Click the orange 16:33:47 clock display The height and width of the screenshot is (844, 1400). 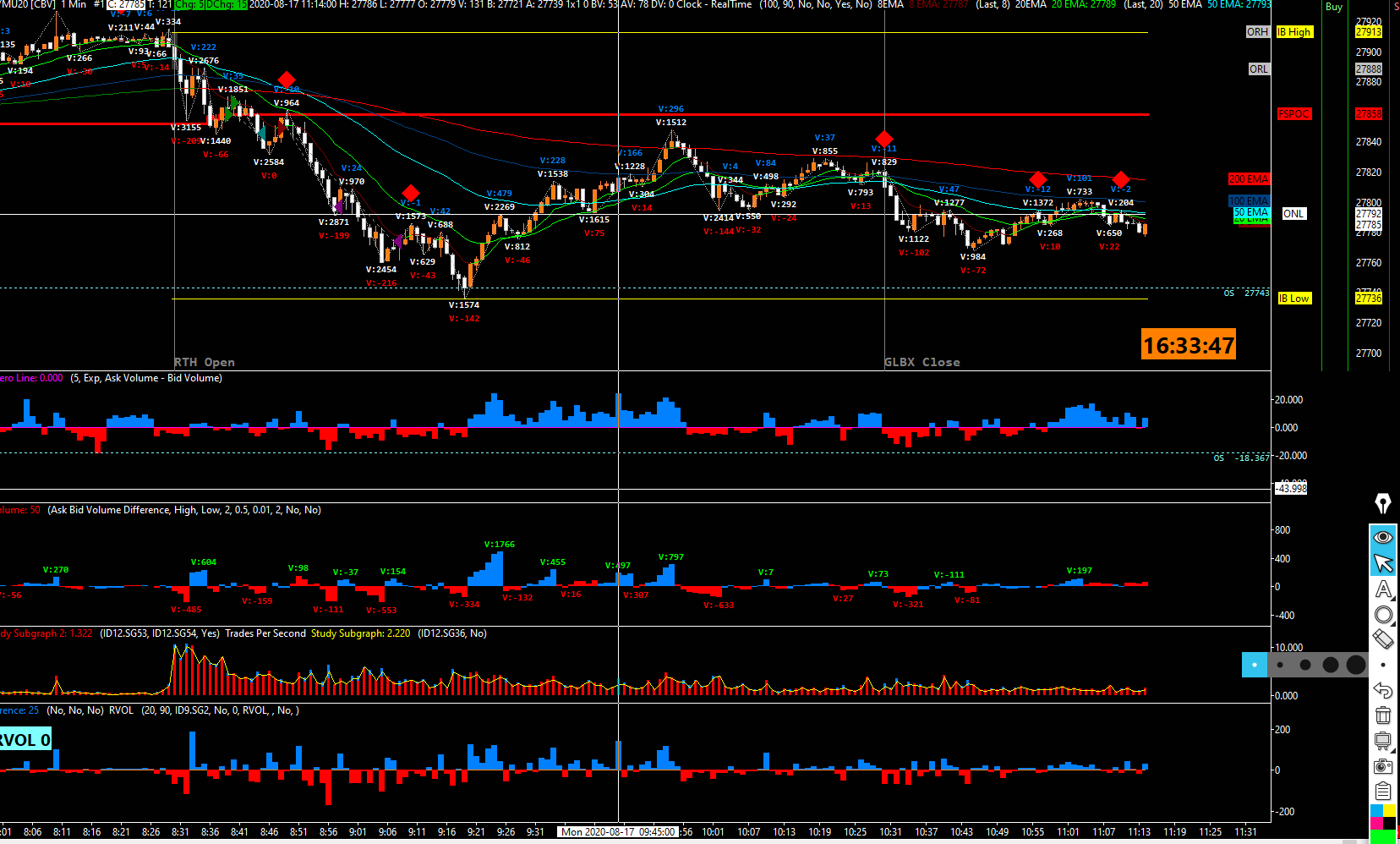point(1189,345)
